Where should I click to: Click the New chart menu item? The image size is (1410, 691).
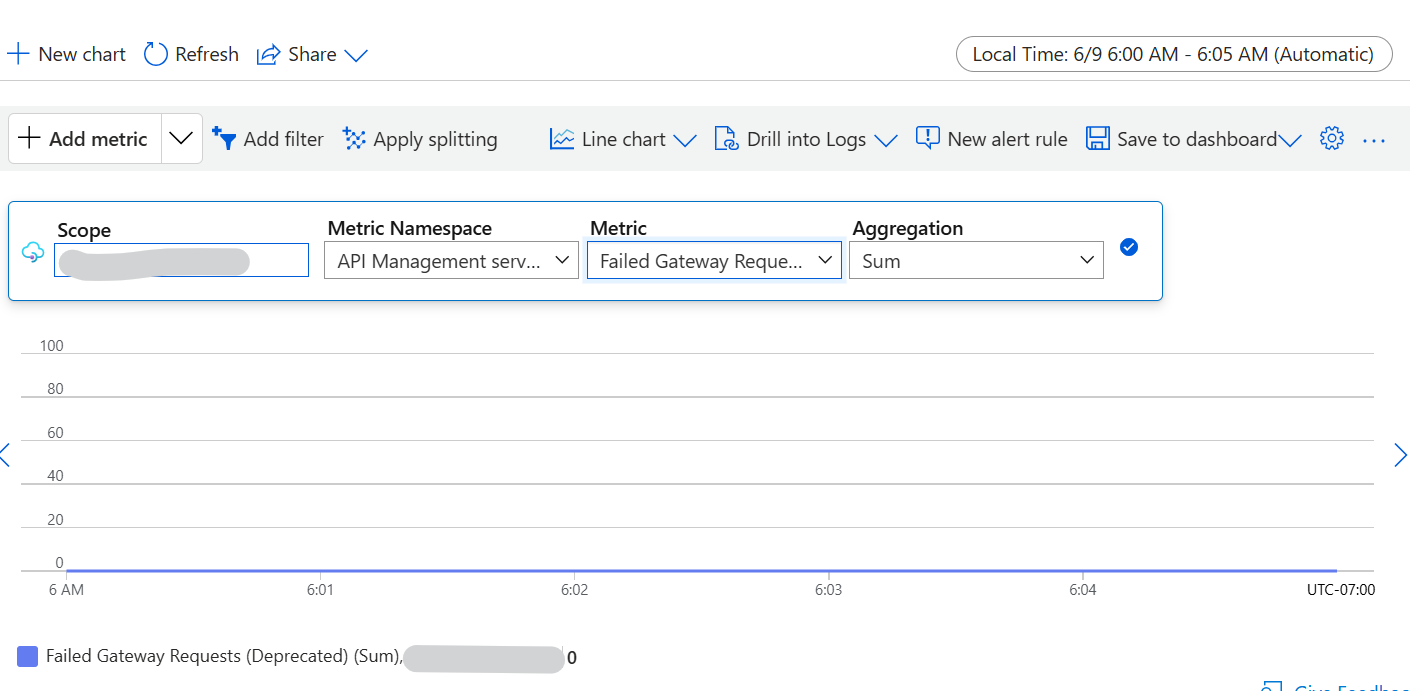click(66, 54)
